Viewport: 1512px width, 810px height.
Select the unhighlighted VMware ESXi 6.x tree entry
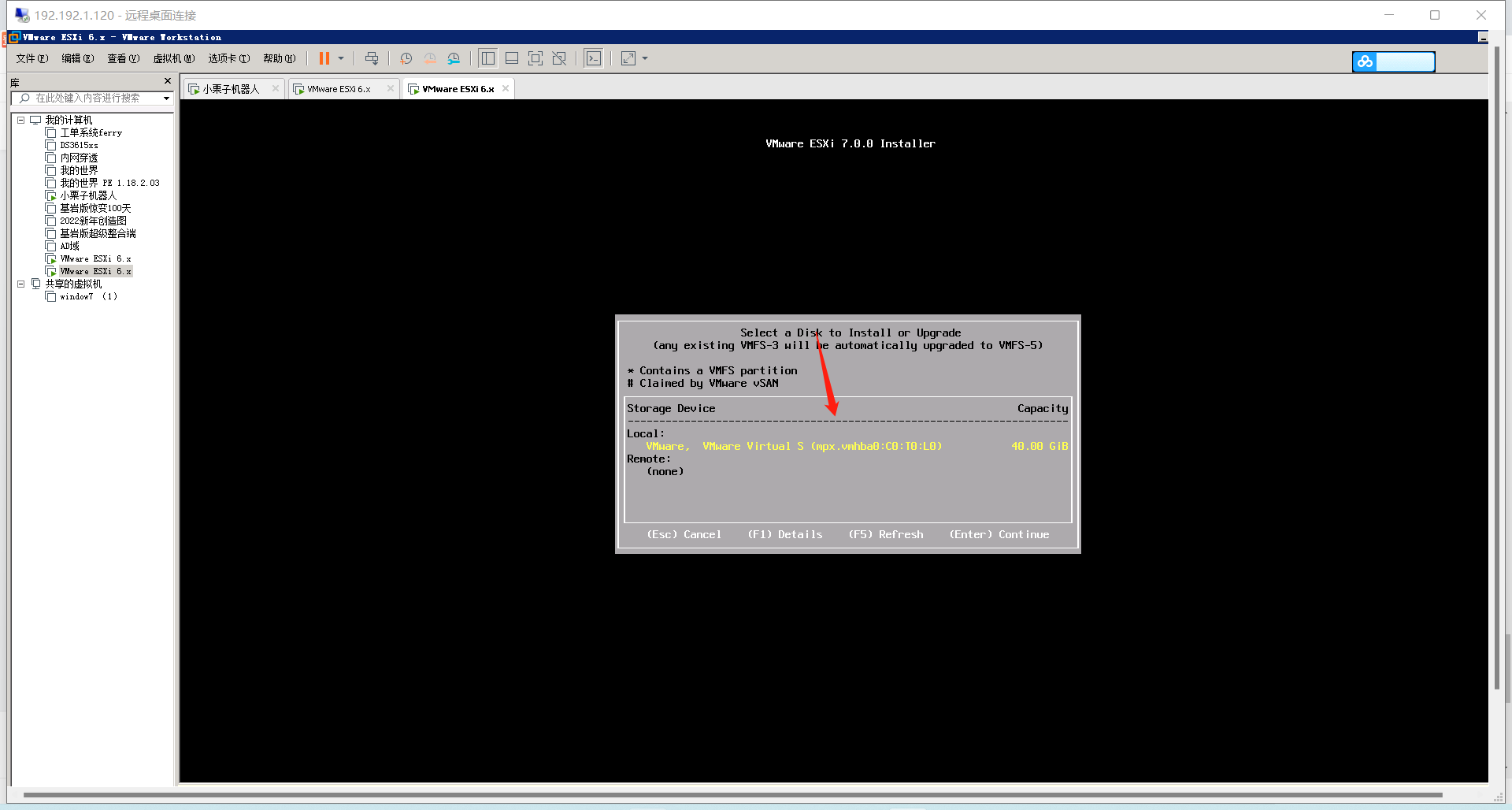[95, 259]
